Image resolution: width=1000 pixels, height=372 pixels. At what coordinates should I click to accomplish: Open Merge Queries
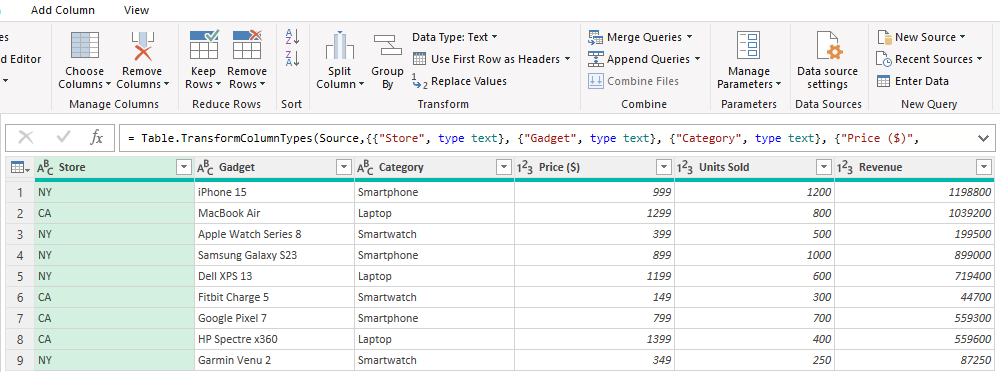pyautogui.click(x=640, y=37)
